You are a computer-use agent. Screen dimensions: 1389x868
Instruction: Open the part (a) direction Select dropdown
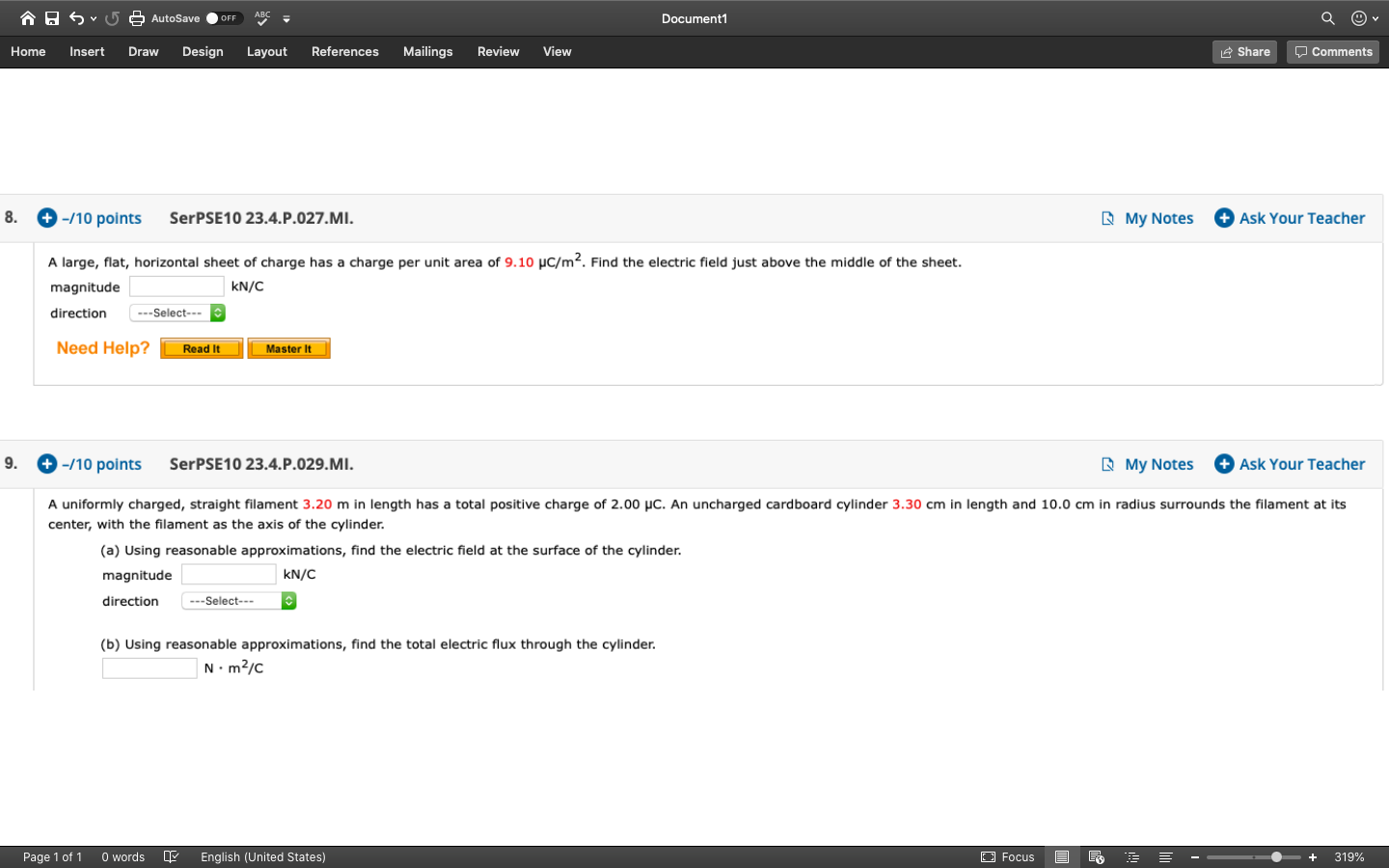pyautogui.click(x=239, y=601)
